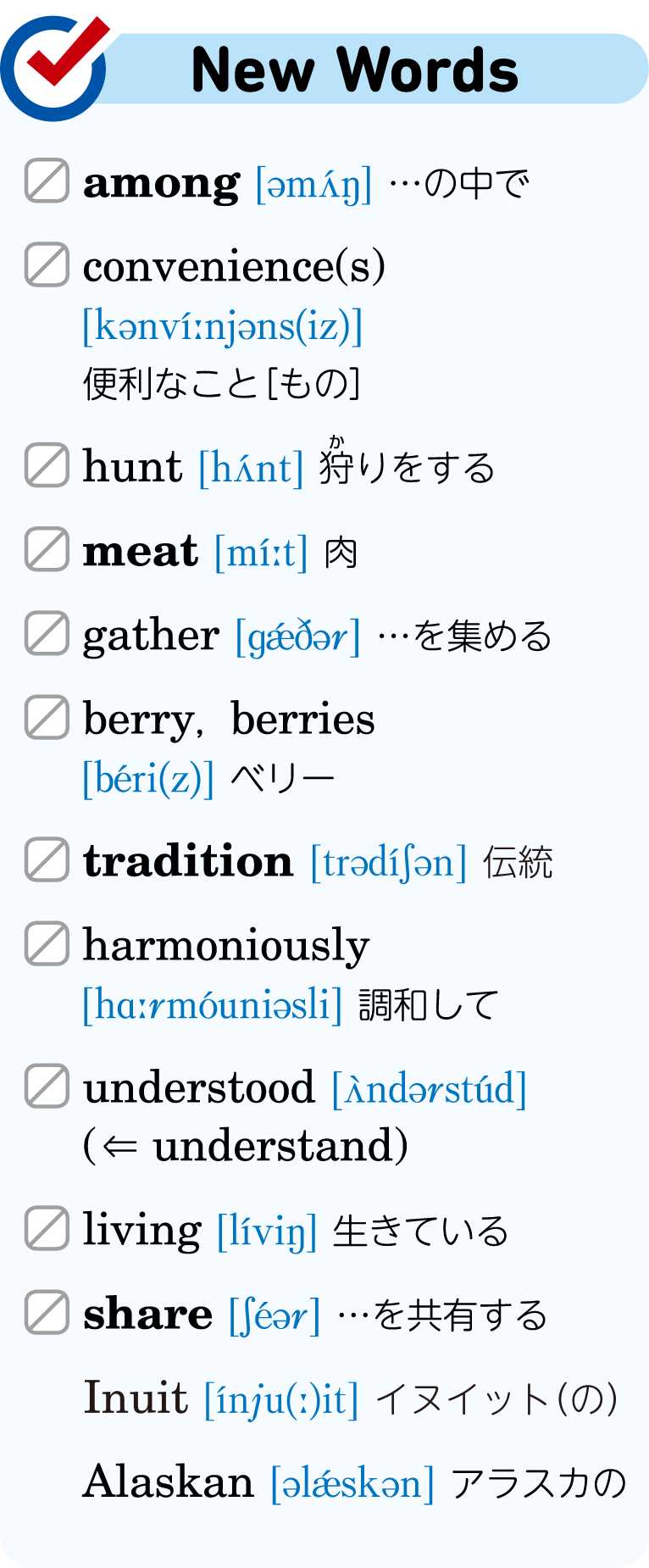Check the box beside meat
This screenshot has height=1568, width=649.
coord(47,549)
